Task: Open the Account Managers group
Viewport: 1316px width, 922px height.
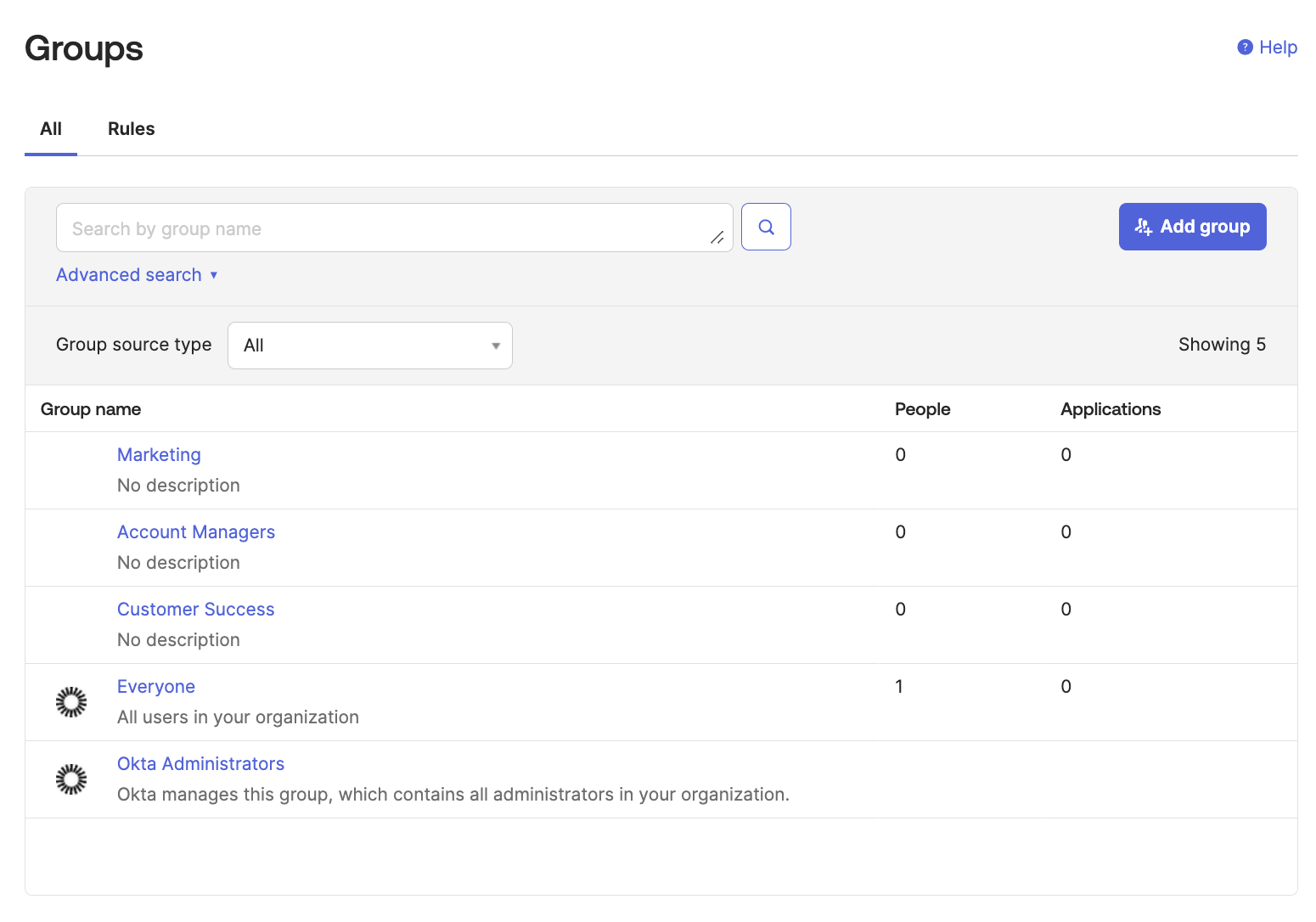Action: (196, 532)
